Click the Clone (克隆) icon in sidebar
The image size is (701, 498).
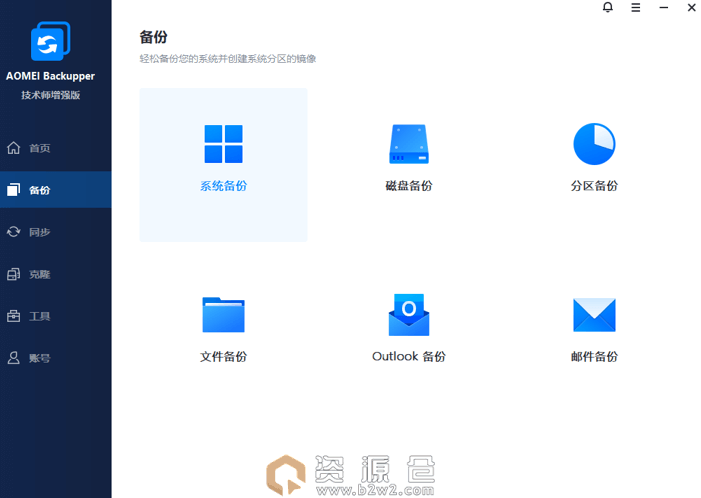(x=14, y=274)
